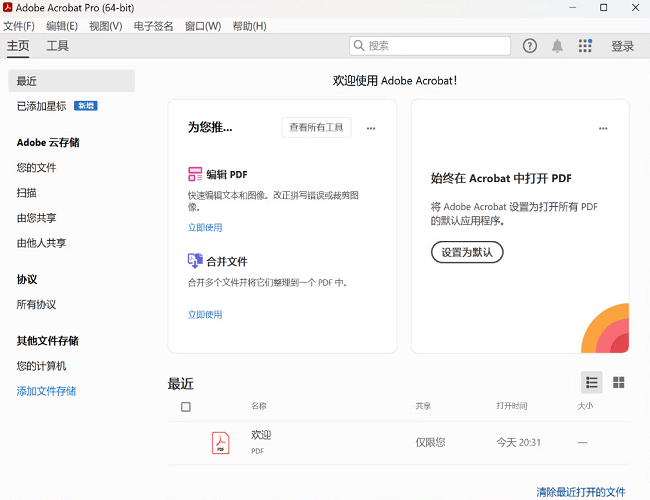Click the help question mark icon
The height and width of the screenshot is (500, 650).
click(530, 46)
